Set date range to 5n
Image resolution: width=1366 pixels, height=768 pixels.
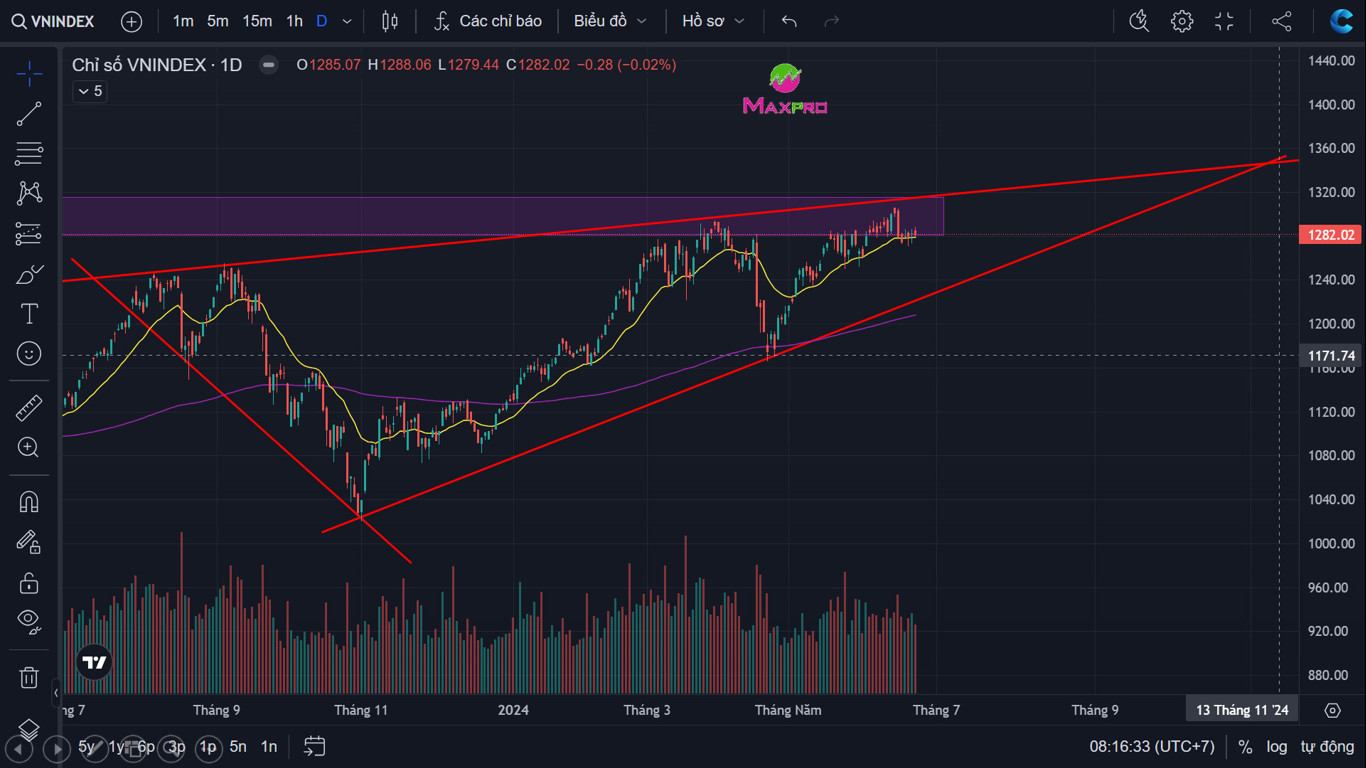(x=238, y=746)
